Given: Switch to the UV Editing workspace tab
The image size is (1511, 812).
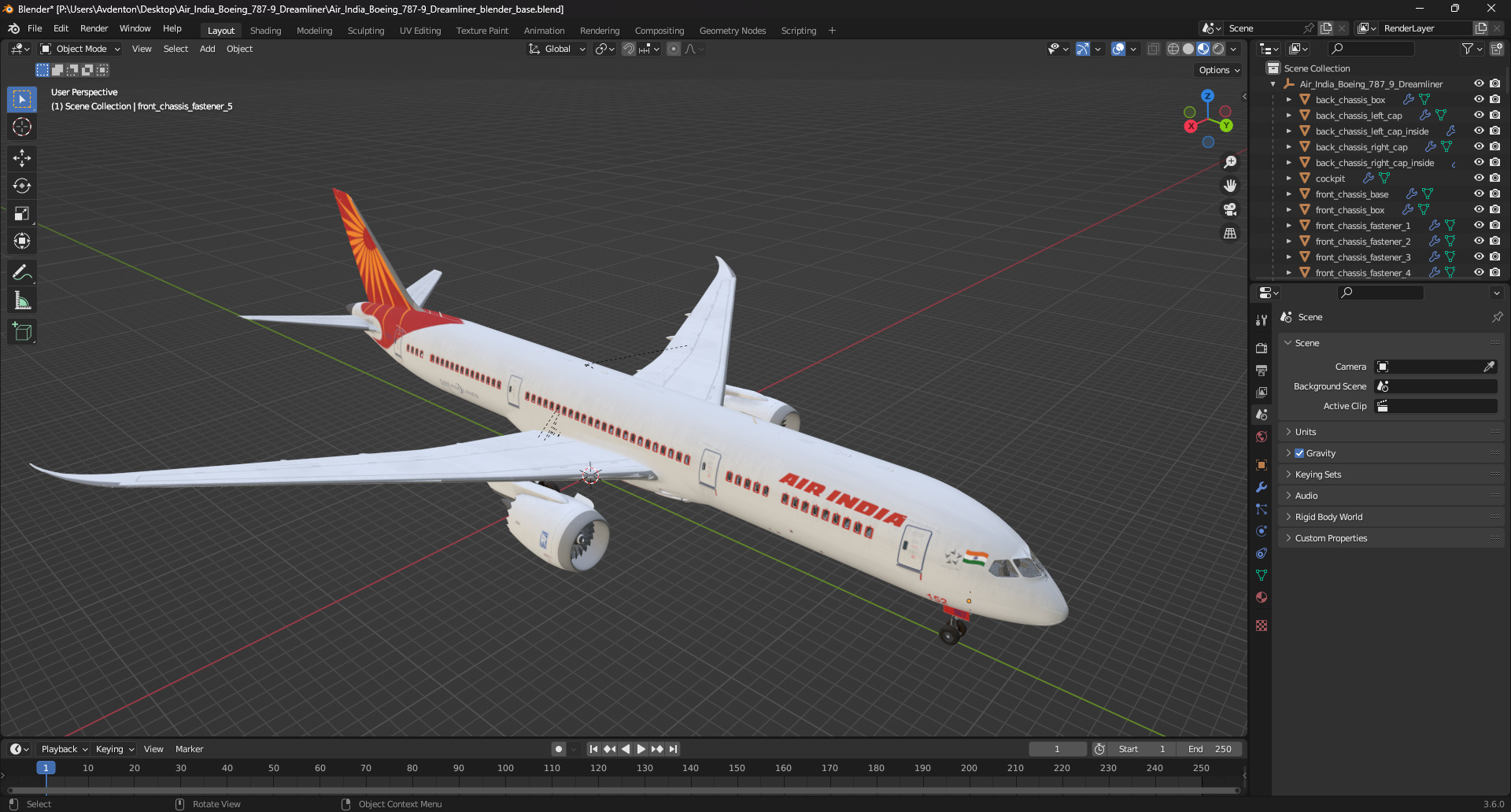Looking at the screenshot, I should click(420, 31).
